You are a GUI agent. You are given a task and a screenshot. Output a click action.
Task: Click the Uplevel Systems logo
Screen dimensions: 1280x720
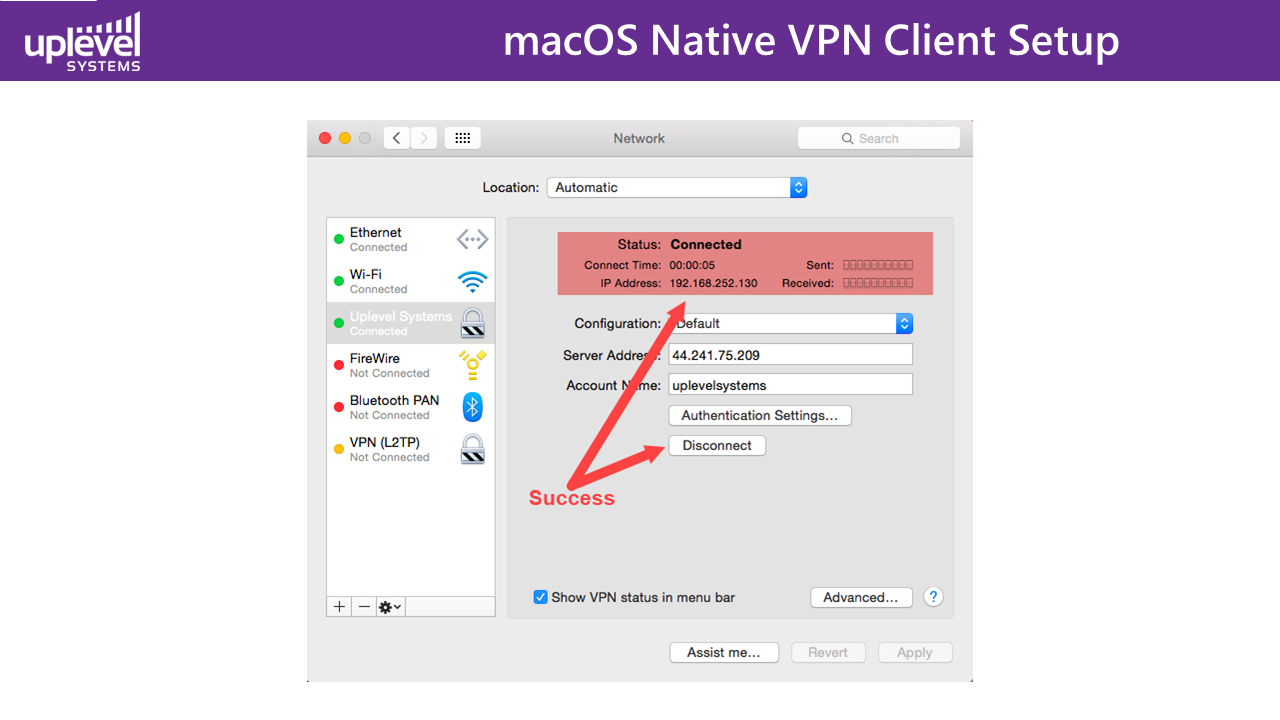(83, 42)
